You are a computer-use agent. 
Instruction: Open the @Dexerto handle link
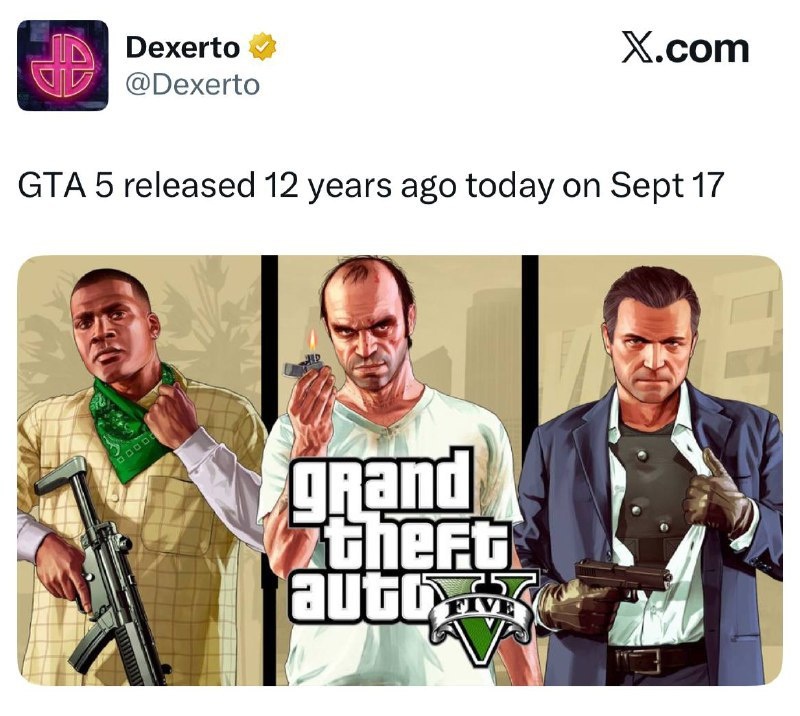[x=192, y=85]
